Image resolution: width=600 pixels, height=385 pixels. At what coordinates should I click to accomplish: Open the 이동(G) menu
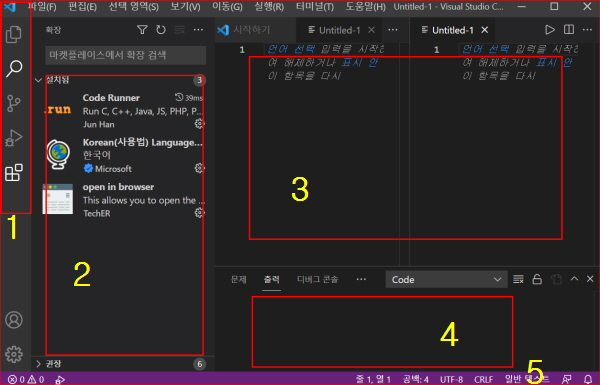(x=227, y=7)
